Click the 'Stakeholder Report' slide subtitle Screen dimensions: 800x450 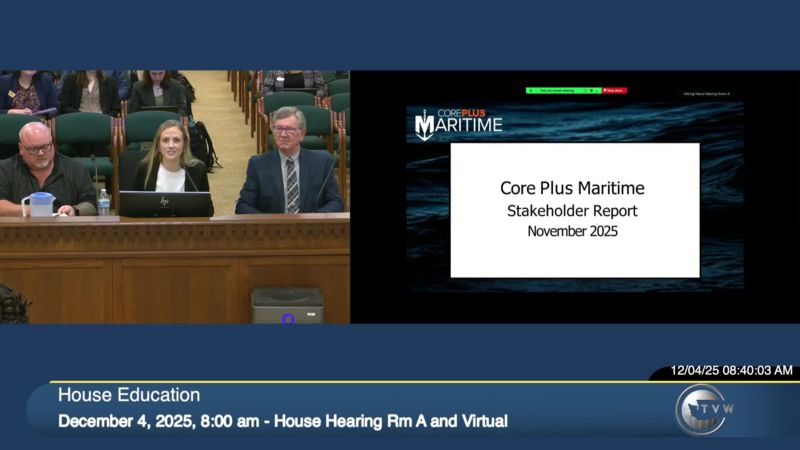573,211
